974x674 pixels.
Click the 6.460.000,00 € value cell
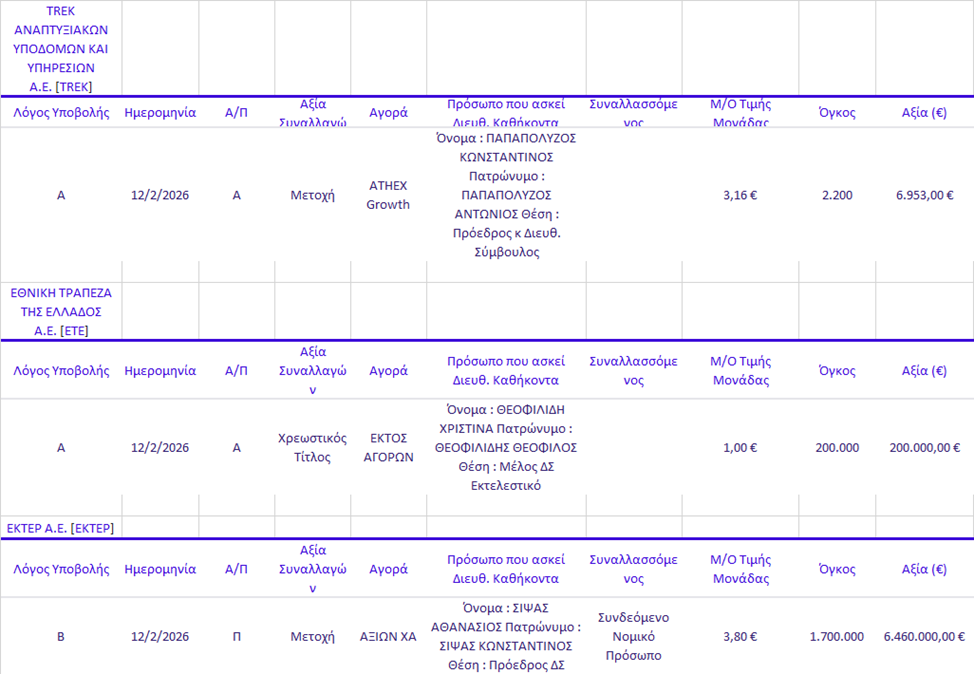924,636
